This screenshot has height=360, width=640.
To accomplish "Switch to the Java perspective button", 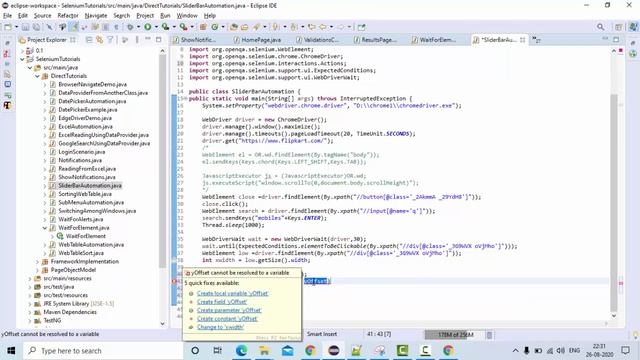I will click(x=633, y=27).
